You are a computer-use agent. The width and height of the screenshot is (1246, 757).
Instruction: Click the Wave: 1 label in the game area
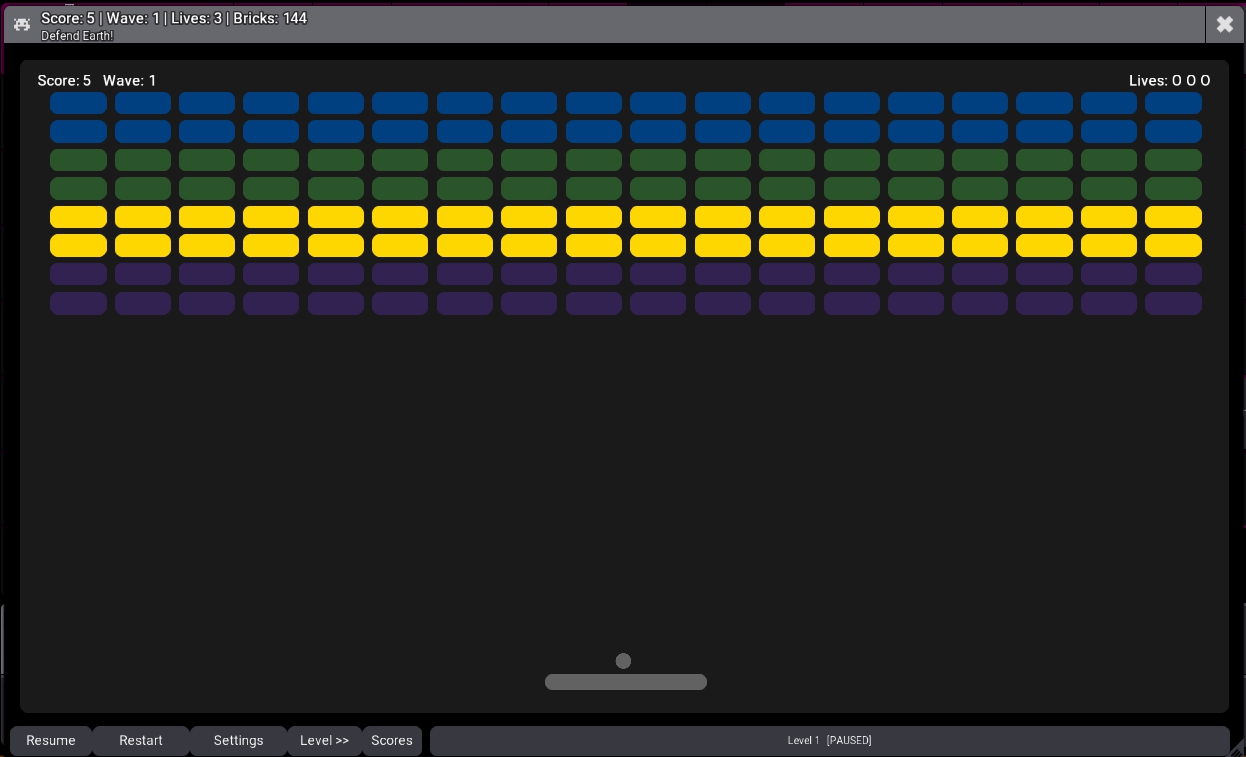click(129, 81)
